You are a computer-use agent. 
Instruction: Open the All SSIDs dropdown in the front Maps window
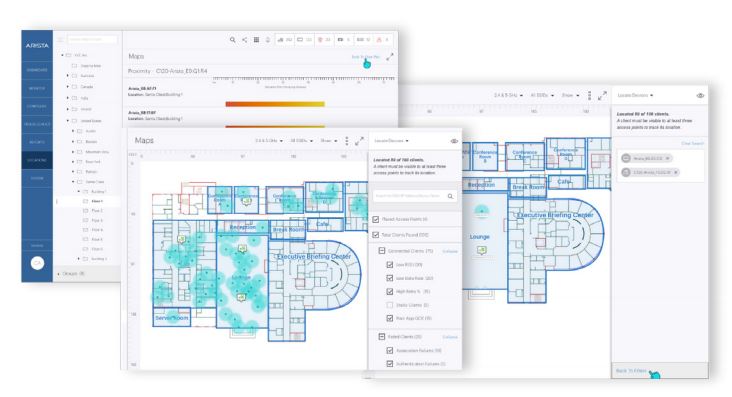[302, 141]
